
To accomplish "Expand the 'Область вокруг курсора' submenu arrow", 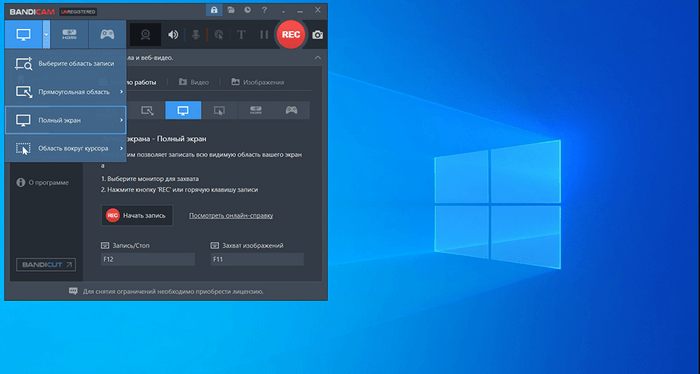I will pyautogui.click(x=121, y=148).
